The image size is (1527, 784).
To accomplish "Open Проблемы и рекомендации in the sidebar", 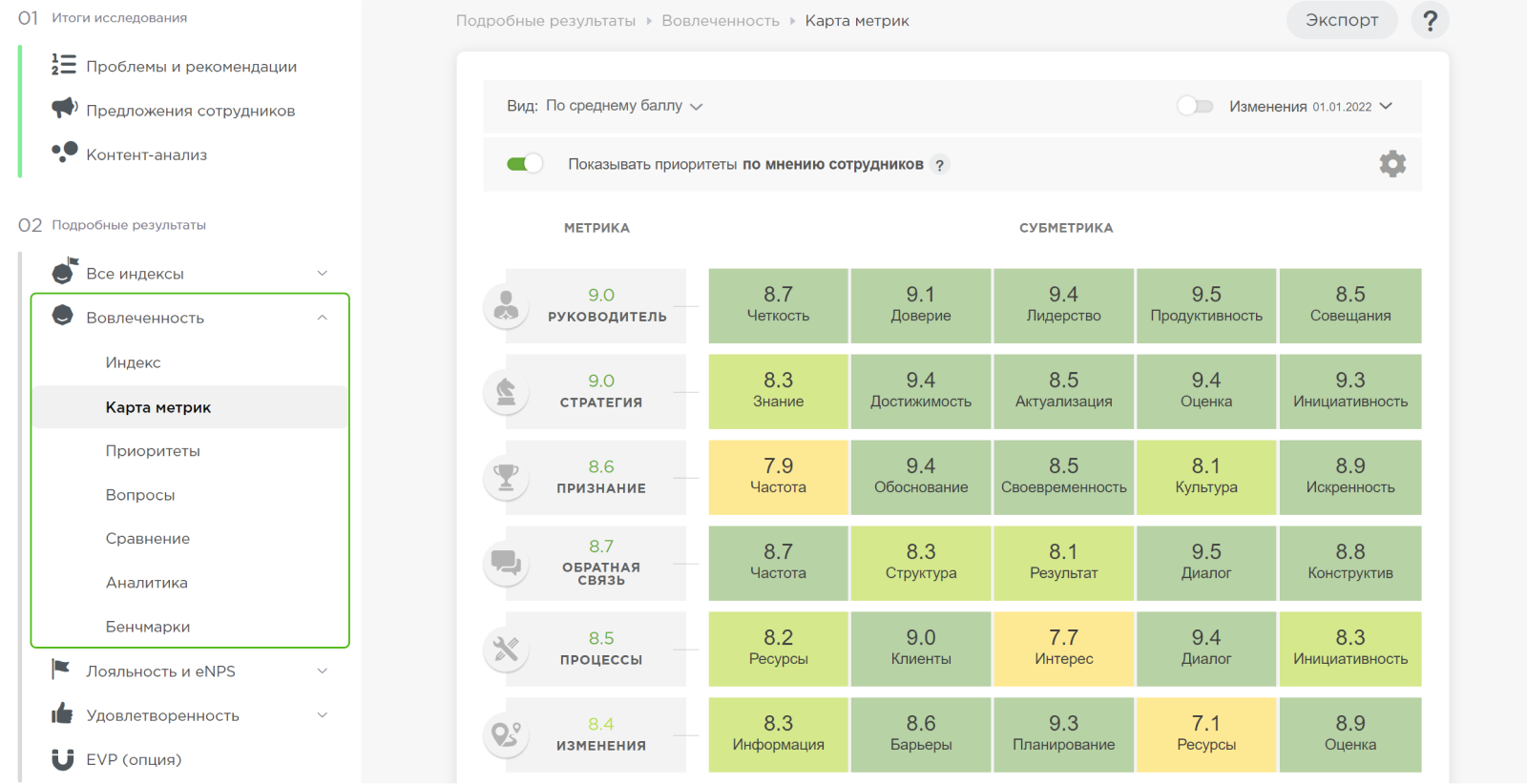I will tap(192, 67).
